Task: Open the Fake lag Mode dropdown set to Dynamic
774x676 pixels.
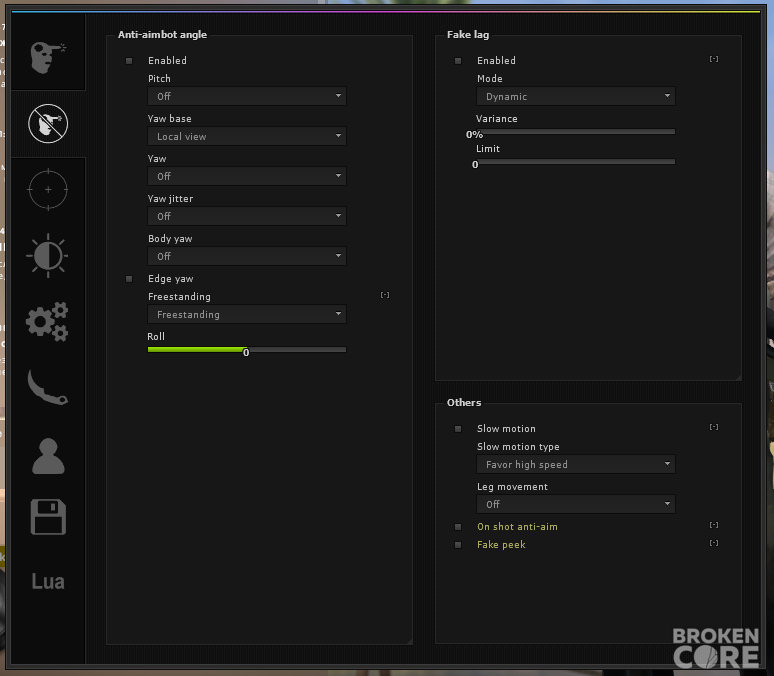Action: point(576,96)
